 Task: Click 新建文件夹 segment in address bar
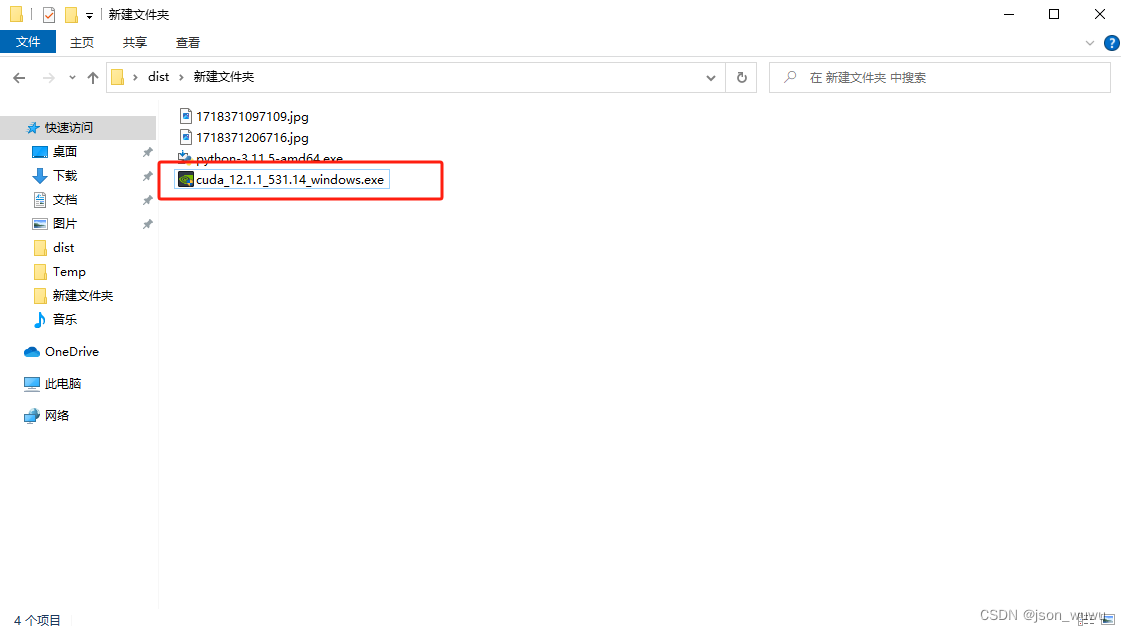click(224, 76)
